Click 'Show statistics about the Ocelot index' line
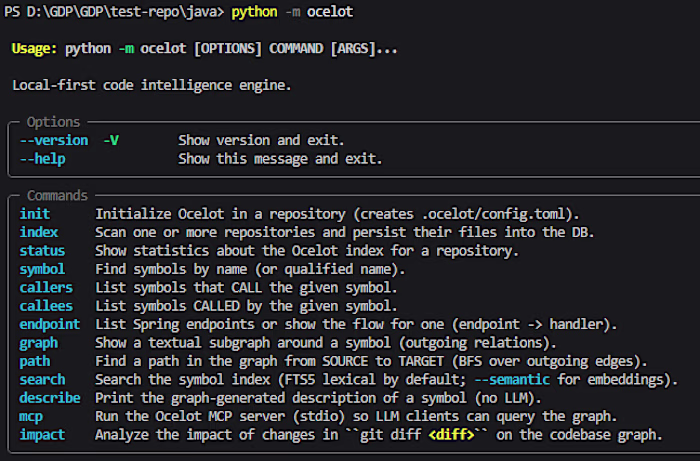 point(307,250)
